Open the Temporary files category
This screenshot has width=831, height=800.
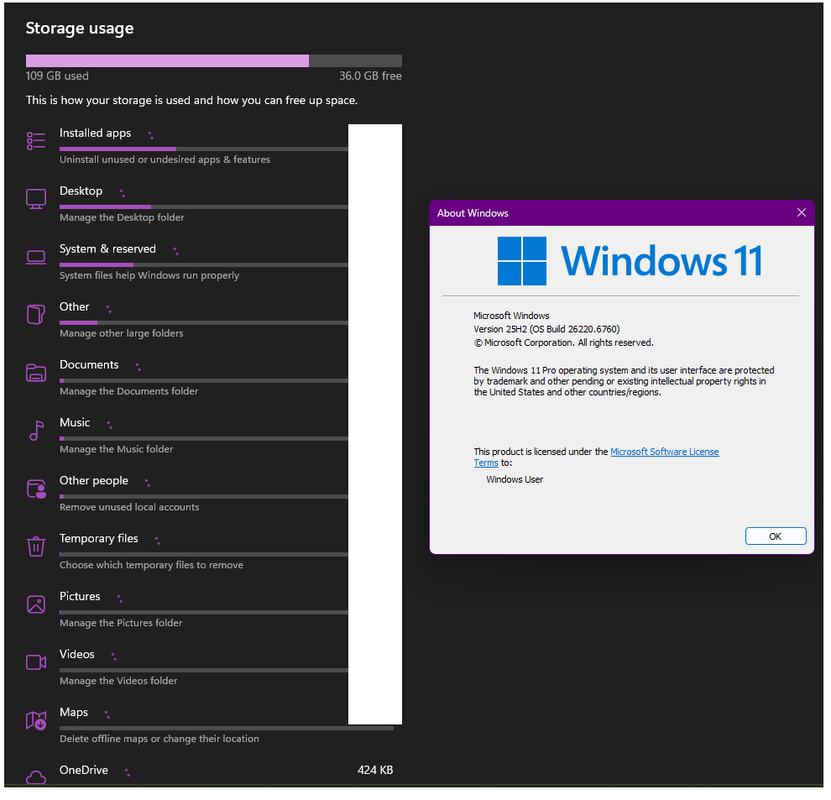214,552
